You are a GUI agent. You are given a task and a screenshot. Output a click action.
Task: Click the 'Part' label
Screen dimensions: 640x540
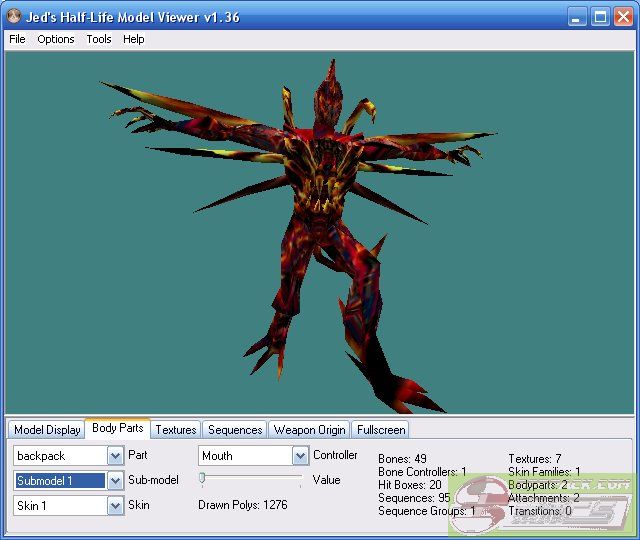coord(138,455)
